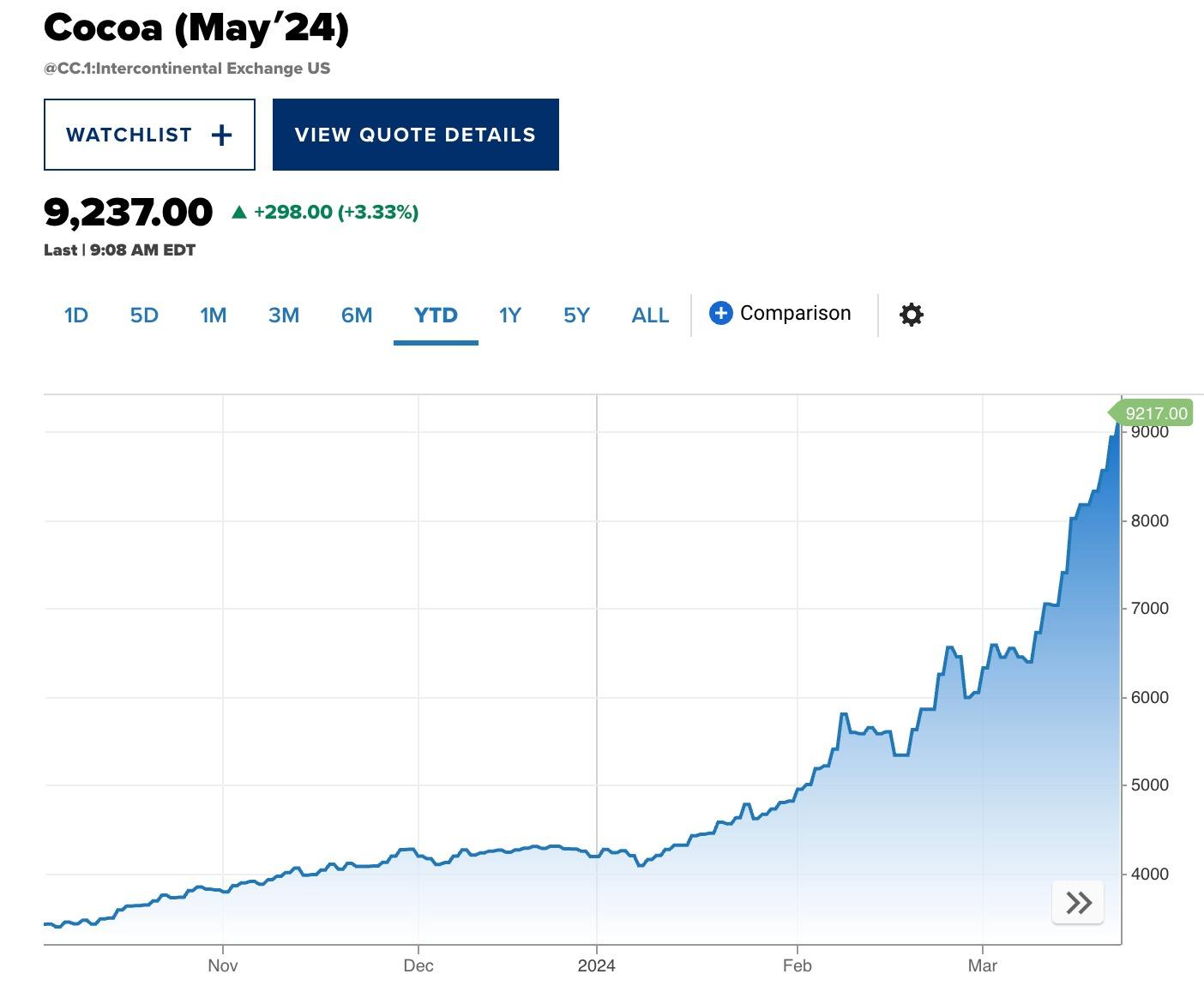Image resolution: width=1204 pixels, height=998 pixels.
Task: Click the green up-triangle price change indicator
Action: click(239, 212)
